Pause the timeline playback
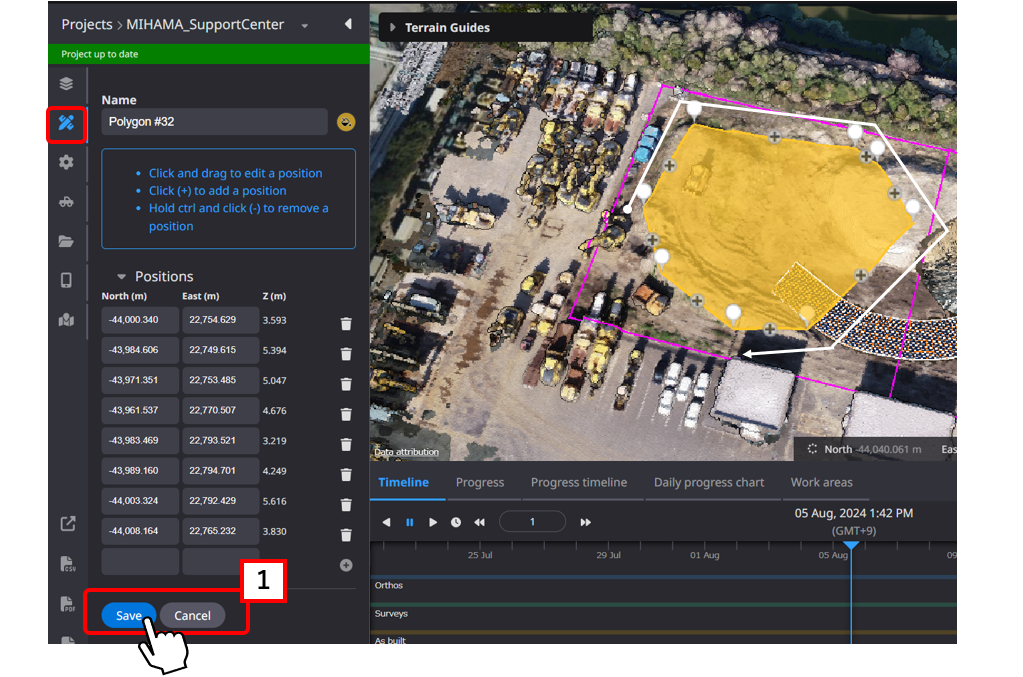 (x=410, y=522)
